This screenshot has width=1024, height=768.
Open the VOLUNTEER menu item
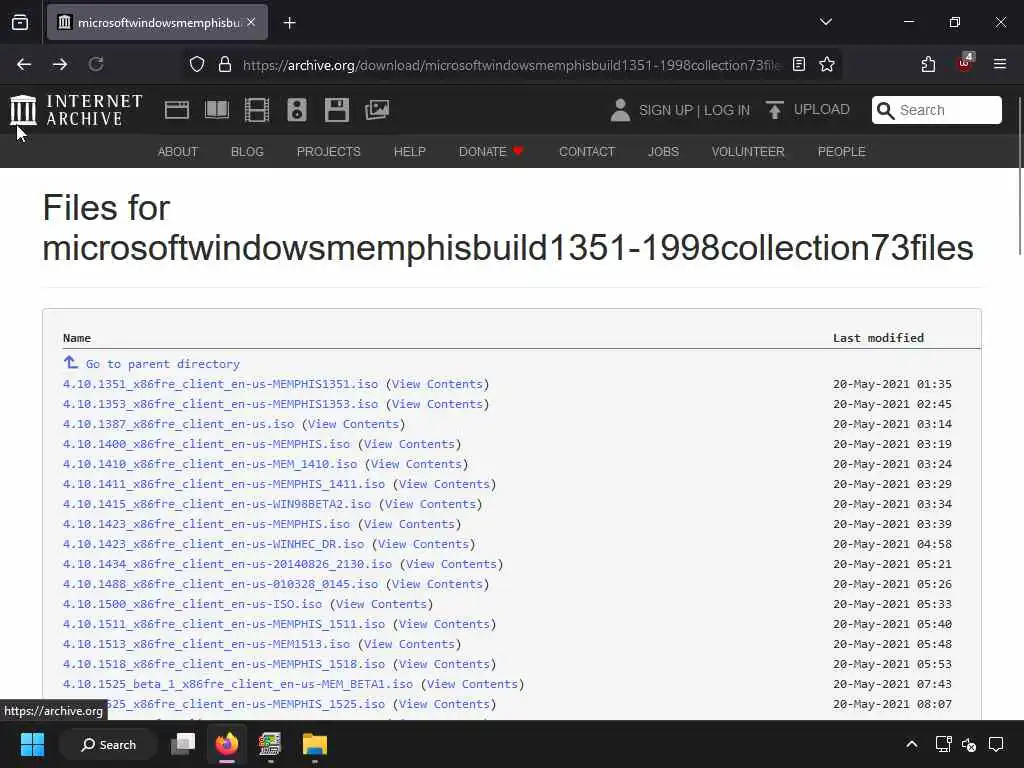pos(748,152)
